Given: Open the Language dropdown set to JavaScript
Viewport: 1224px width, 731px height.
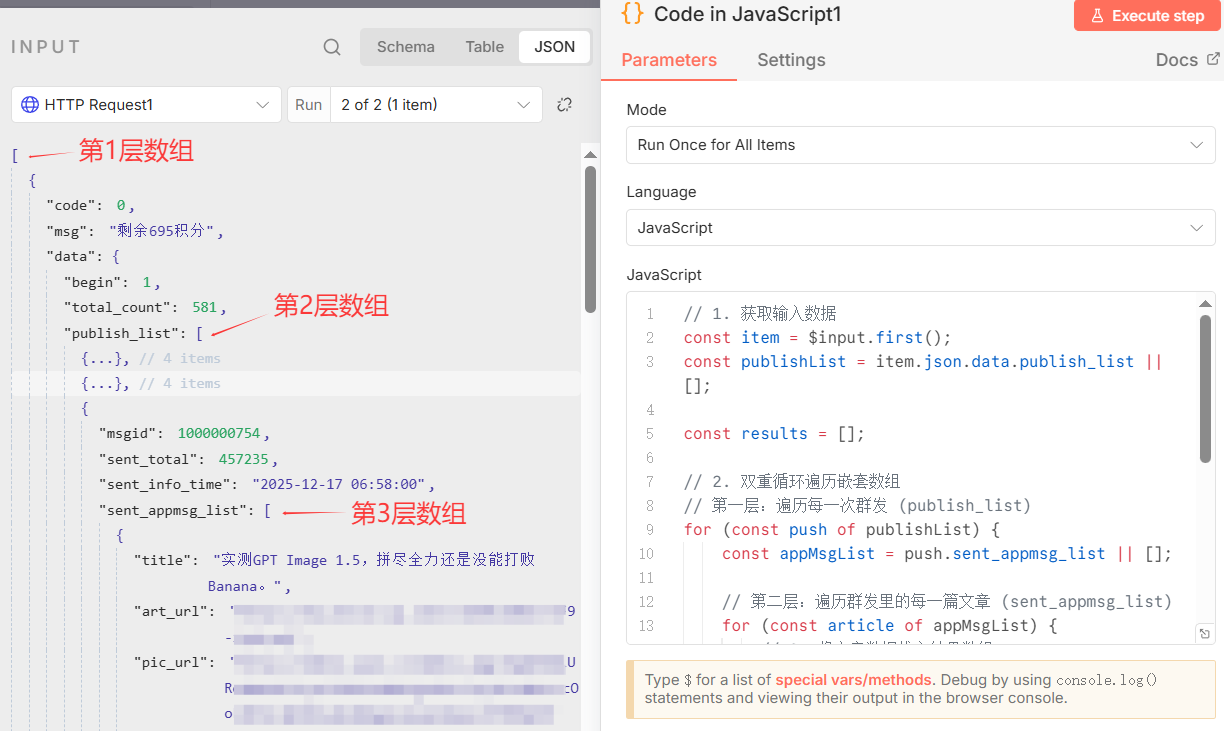Looking at the screenshot, I should pyautogui.click(x=919, y=227).
